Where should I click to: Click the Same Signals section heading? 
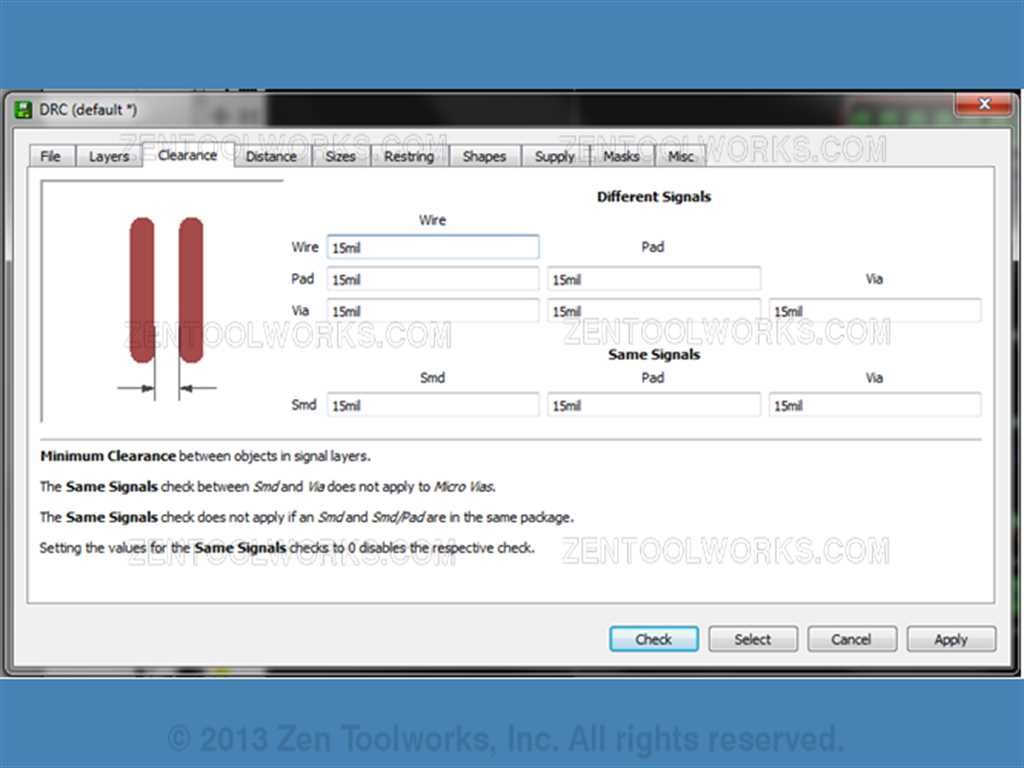[x=654, y=355]
